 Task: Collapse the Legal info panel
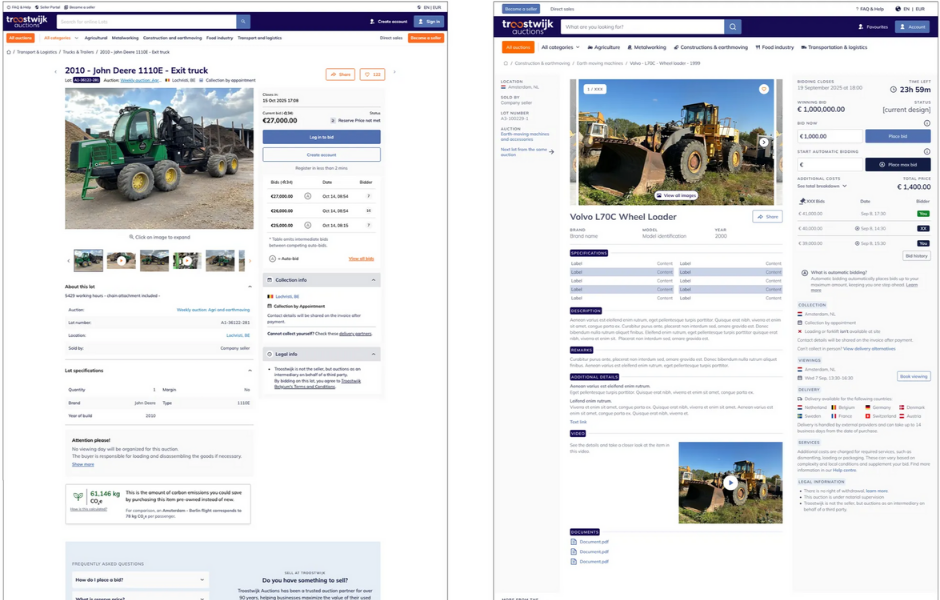[375, 354]
